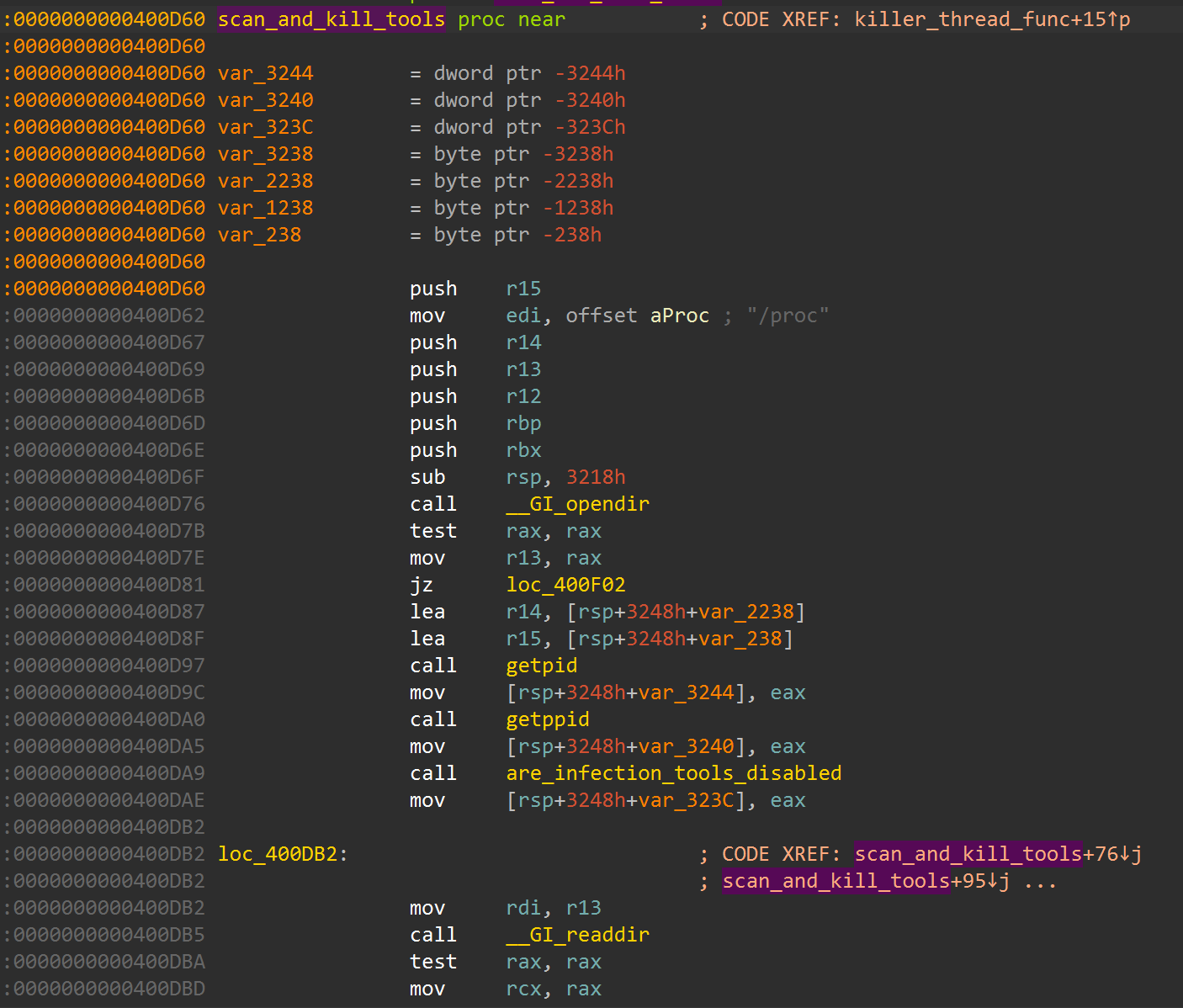This screenshot has width=1183, height=1008.
Task: Select the var_238 byte variable definition
Action: pyautogui.click(x=259, y=234)
